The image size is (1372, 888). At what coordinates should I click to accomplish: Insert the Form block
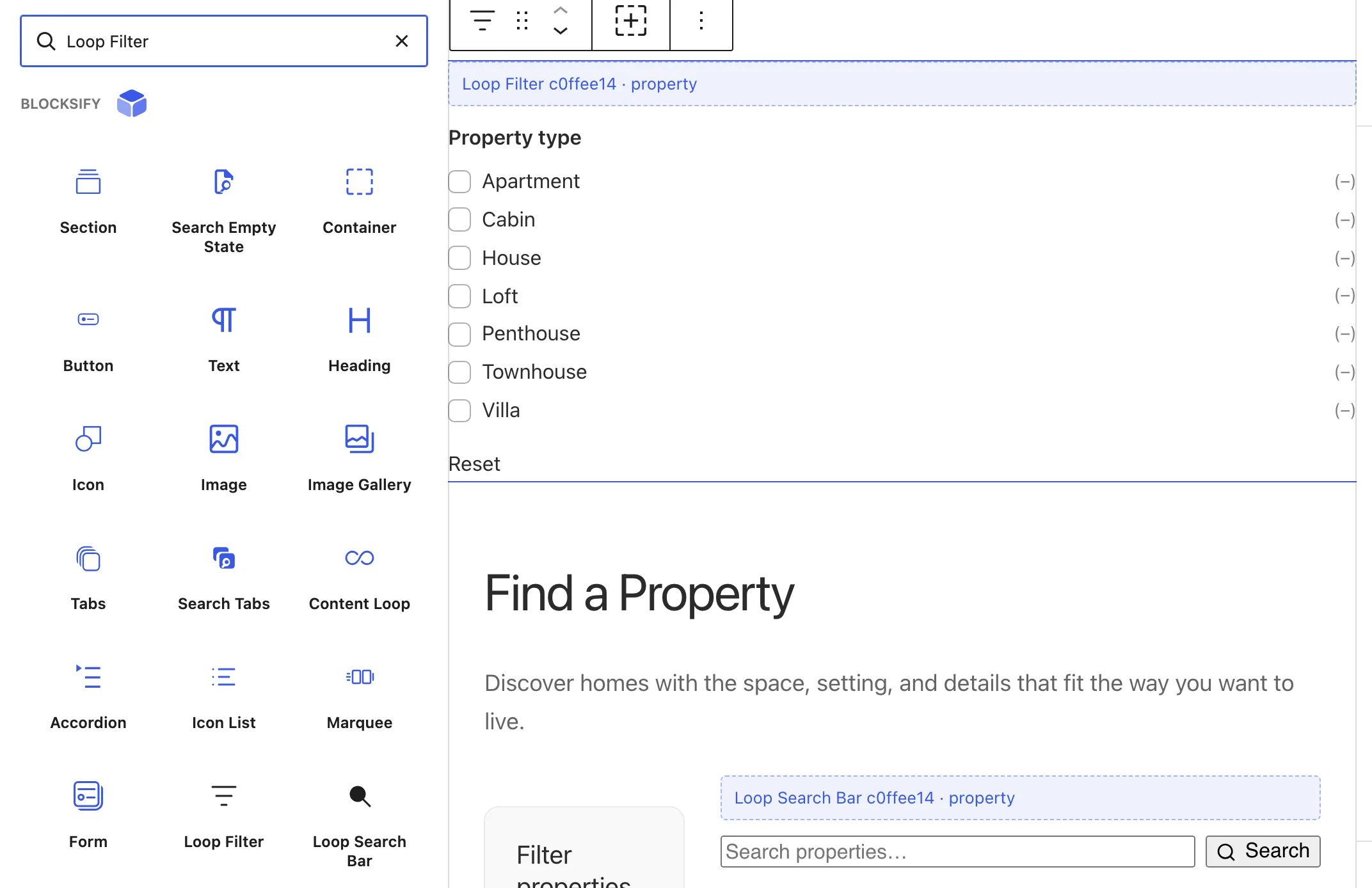[88, 815]
